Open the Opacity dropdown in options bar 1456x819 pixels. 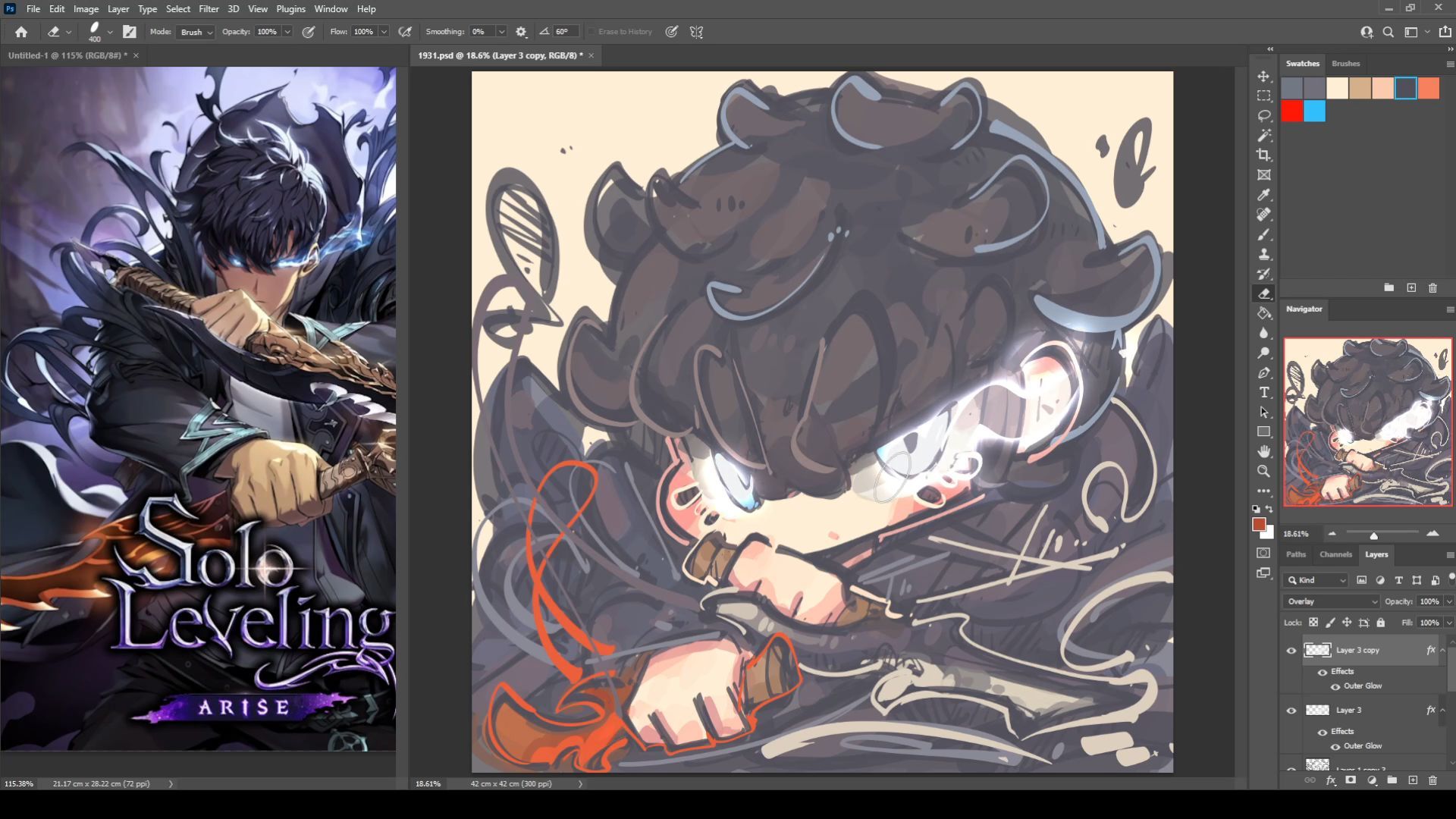click(287, 32)
